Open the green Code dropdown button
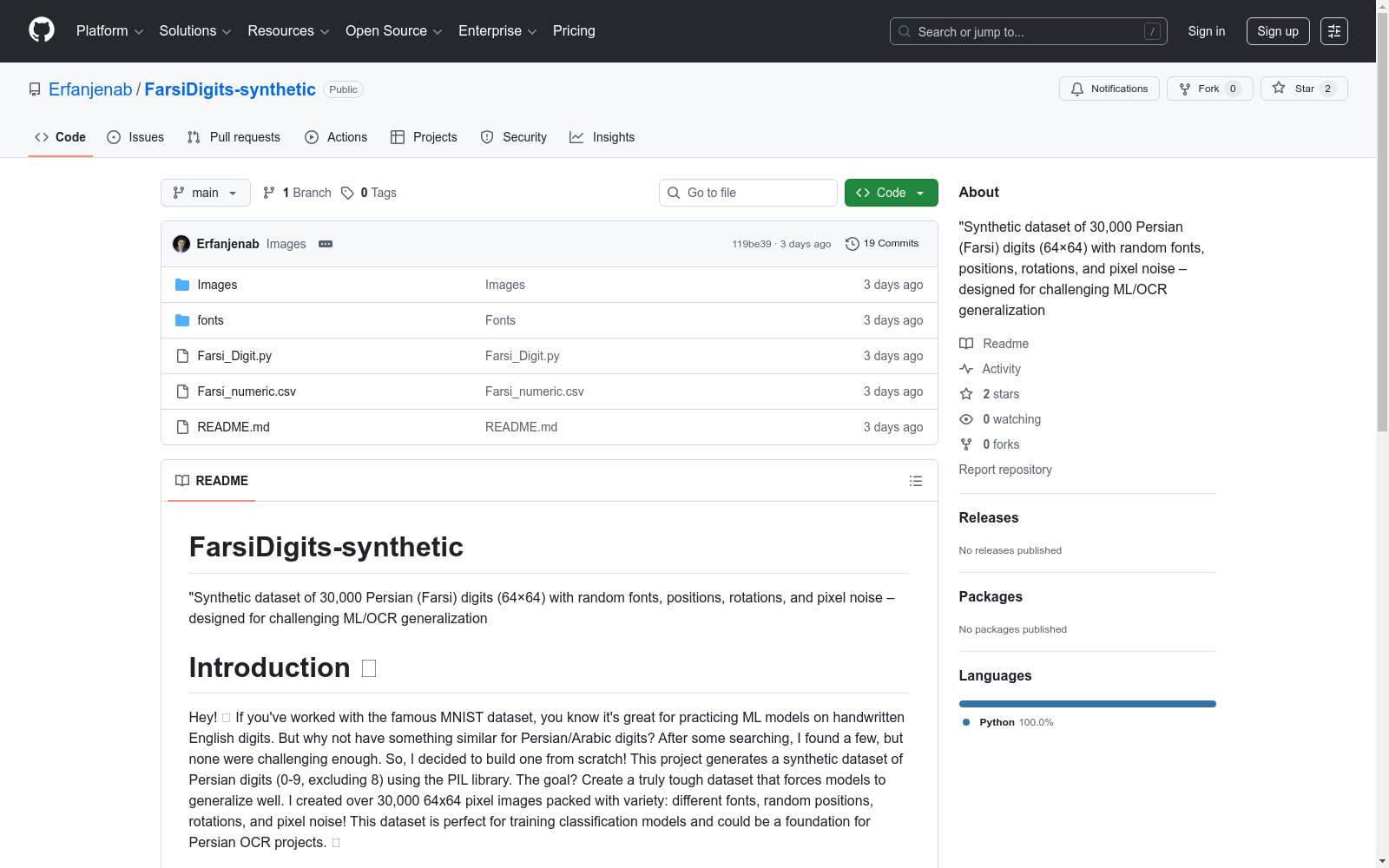Viewport: 1389px width, 868px height. tap(891, 193)
